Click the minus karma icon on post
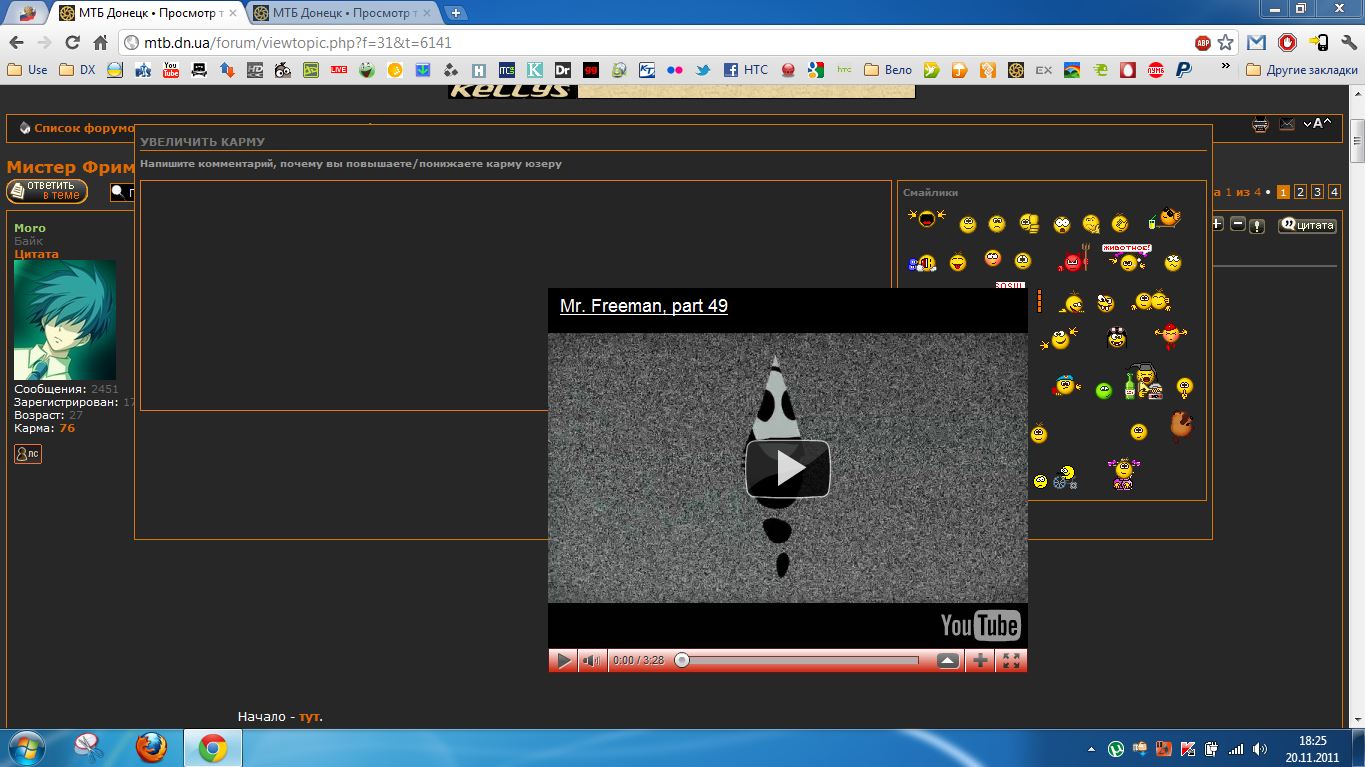 click(1237, 224)
